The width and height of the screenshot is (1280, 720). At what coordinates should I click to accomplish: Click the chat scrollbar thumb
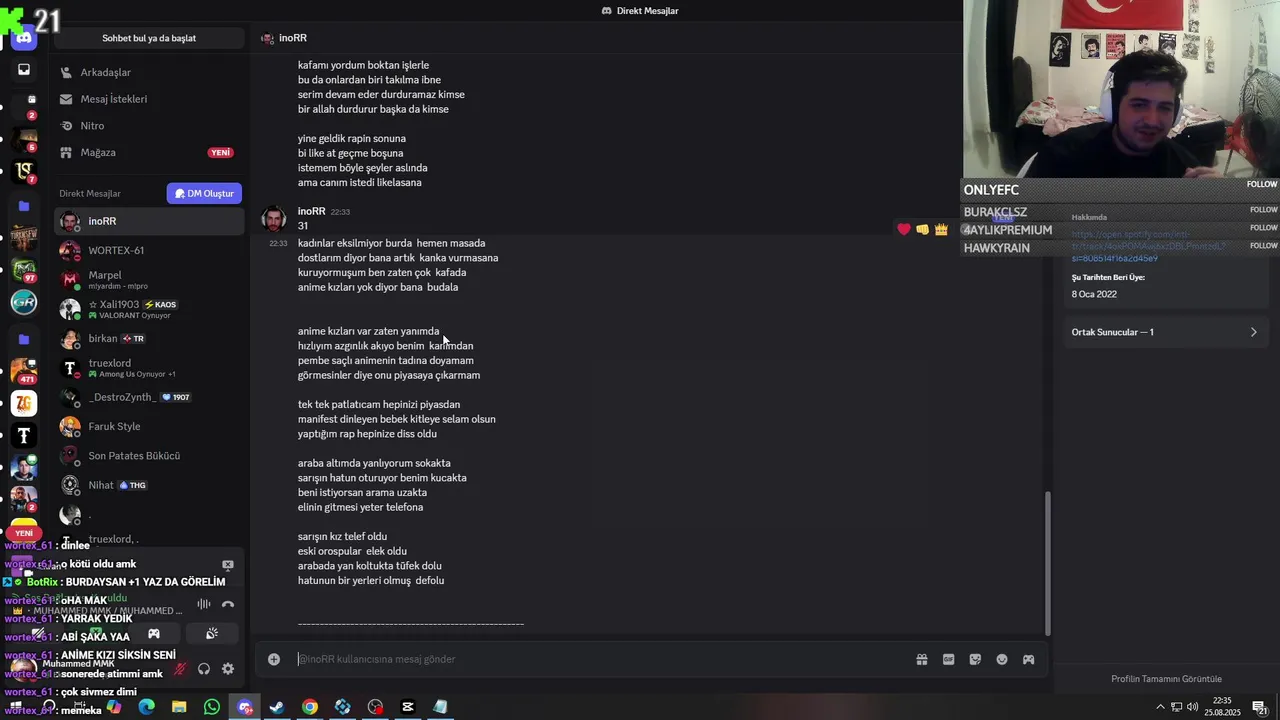1048,562
